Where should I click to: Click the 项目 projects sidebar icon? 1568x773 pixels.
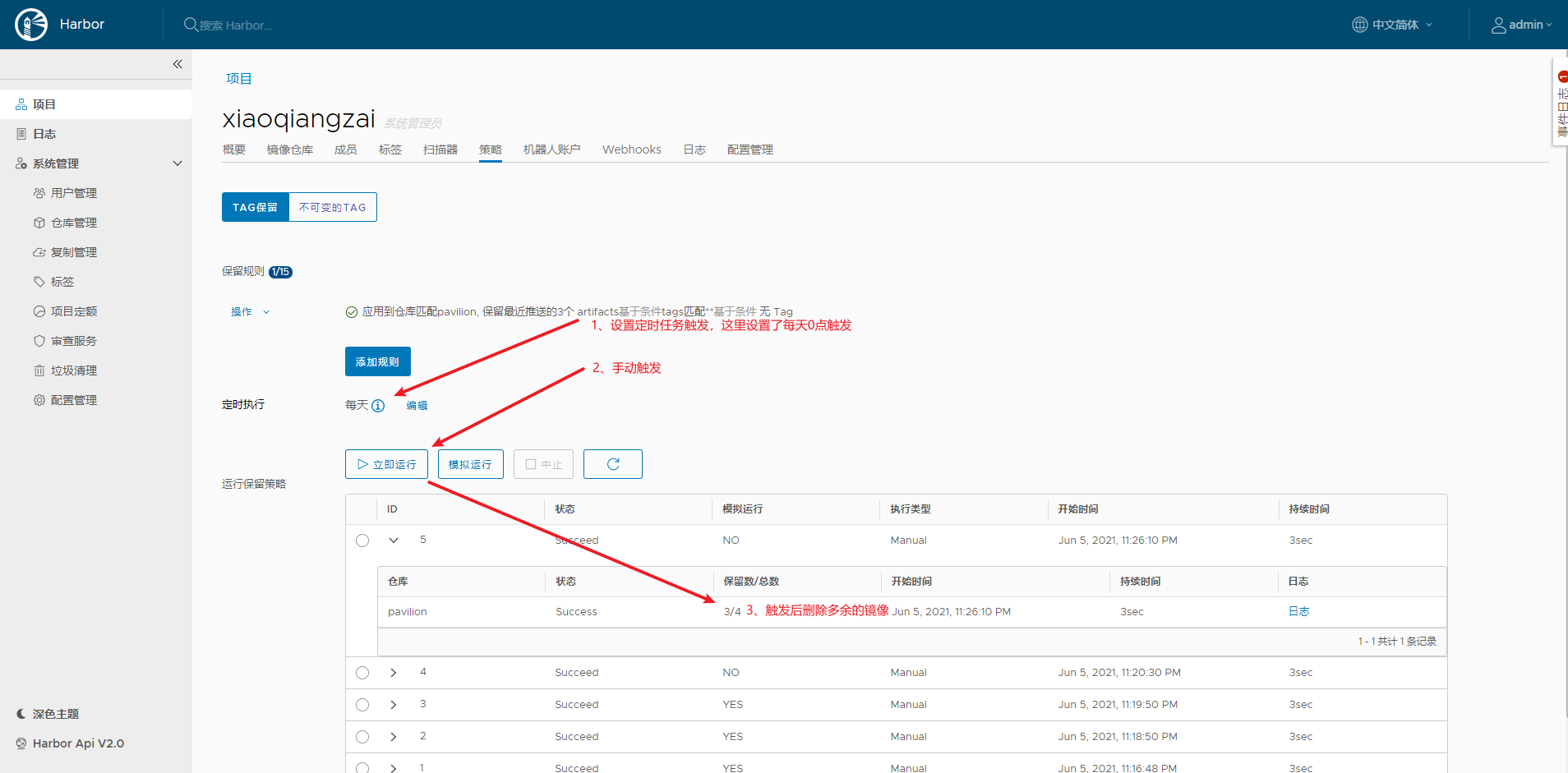click(21, 104)
